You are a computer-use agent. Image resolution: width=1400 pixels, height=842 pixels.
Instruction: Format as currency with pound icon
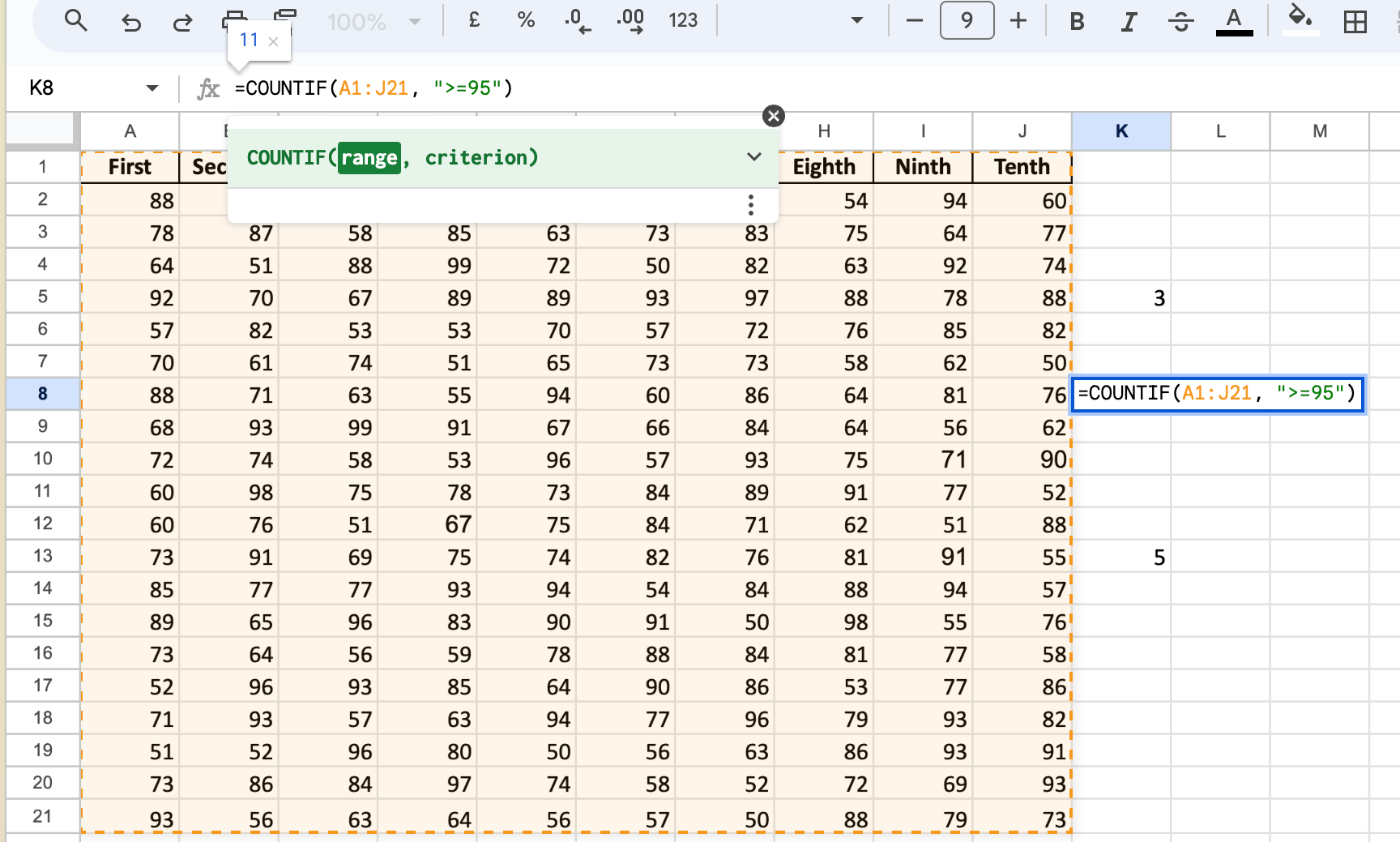[475, 21]
